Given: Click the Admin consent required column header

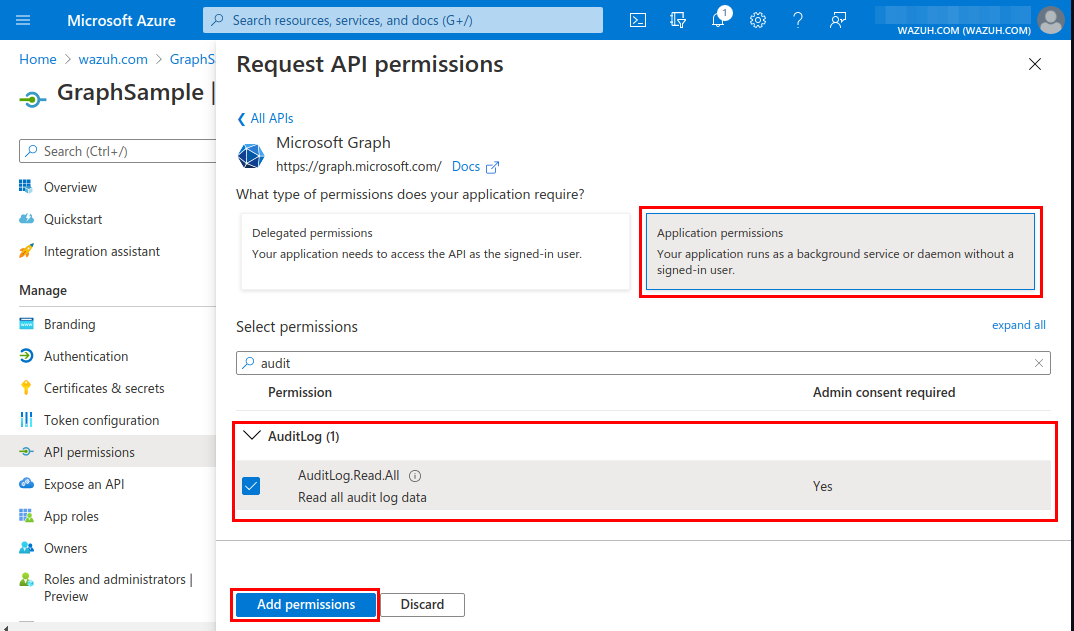Looking at the screenshot, I should [884, 393].
